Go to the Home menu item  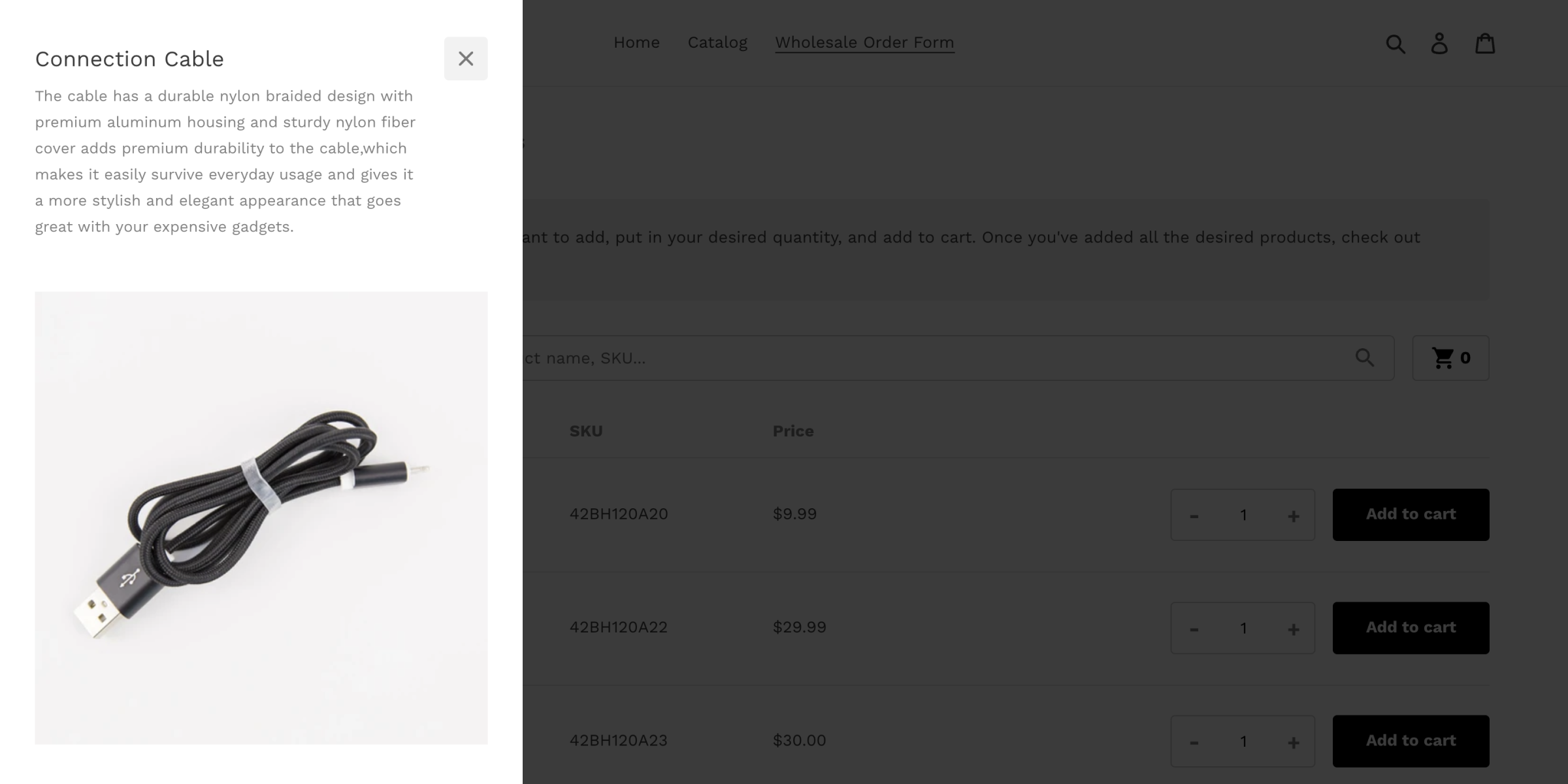[636, 42]
